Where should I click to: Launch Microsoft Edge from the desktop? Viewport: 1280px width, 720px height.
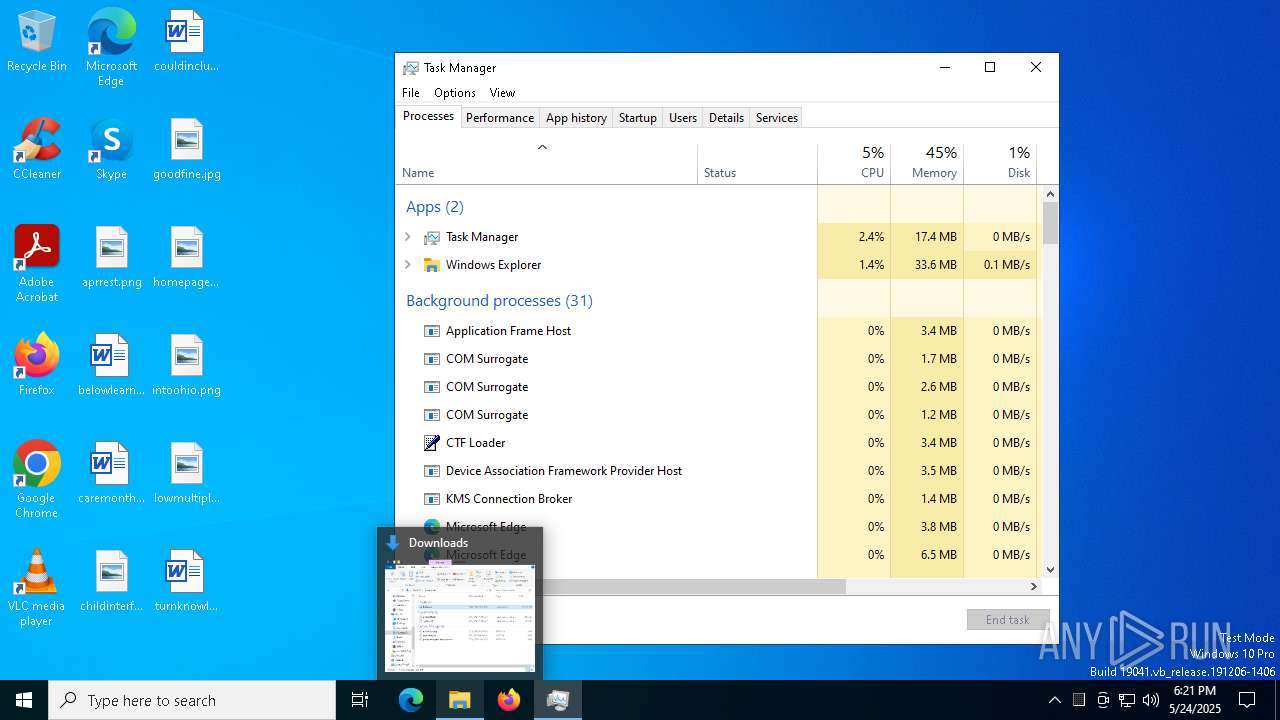pos(111,48)
